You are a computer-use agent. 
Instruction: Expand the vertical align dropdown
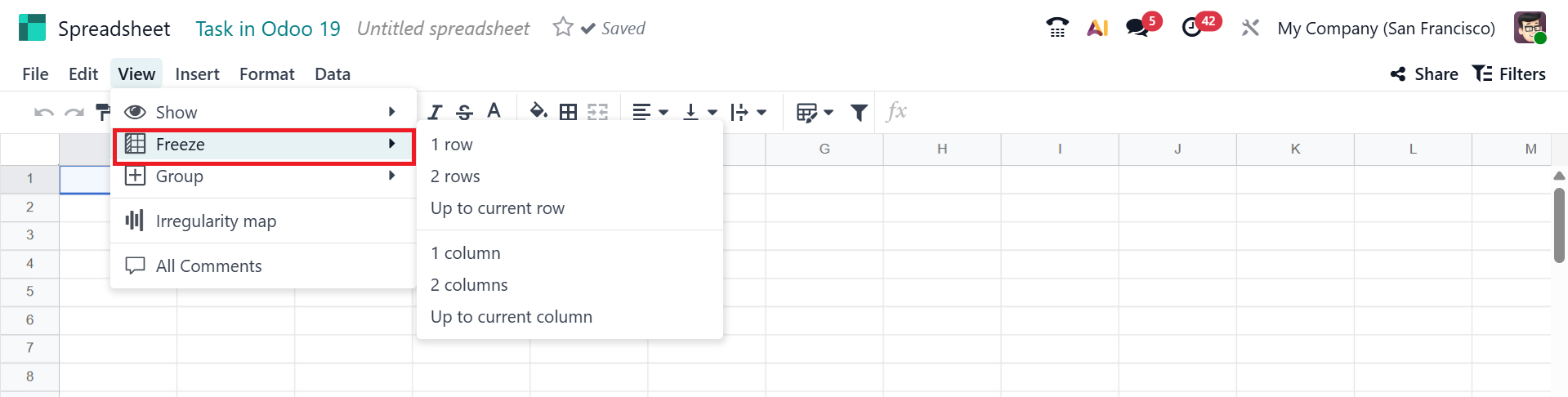pos(700,112)
